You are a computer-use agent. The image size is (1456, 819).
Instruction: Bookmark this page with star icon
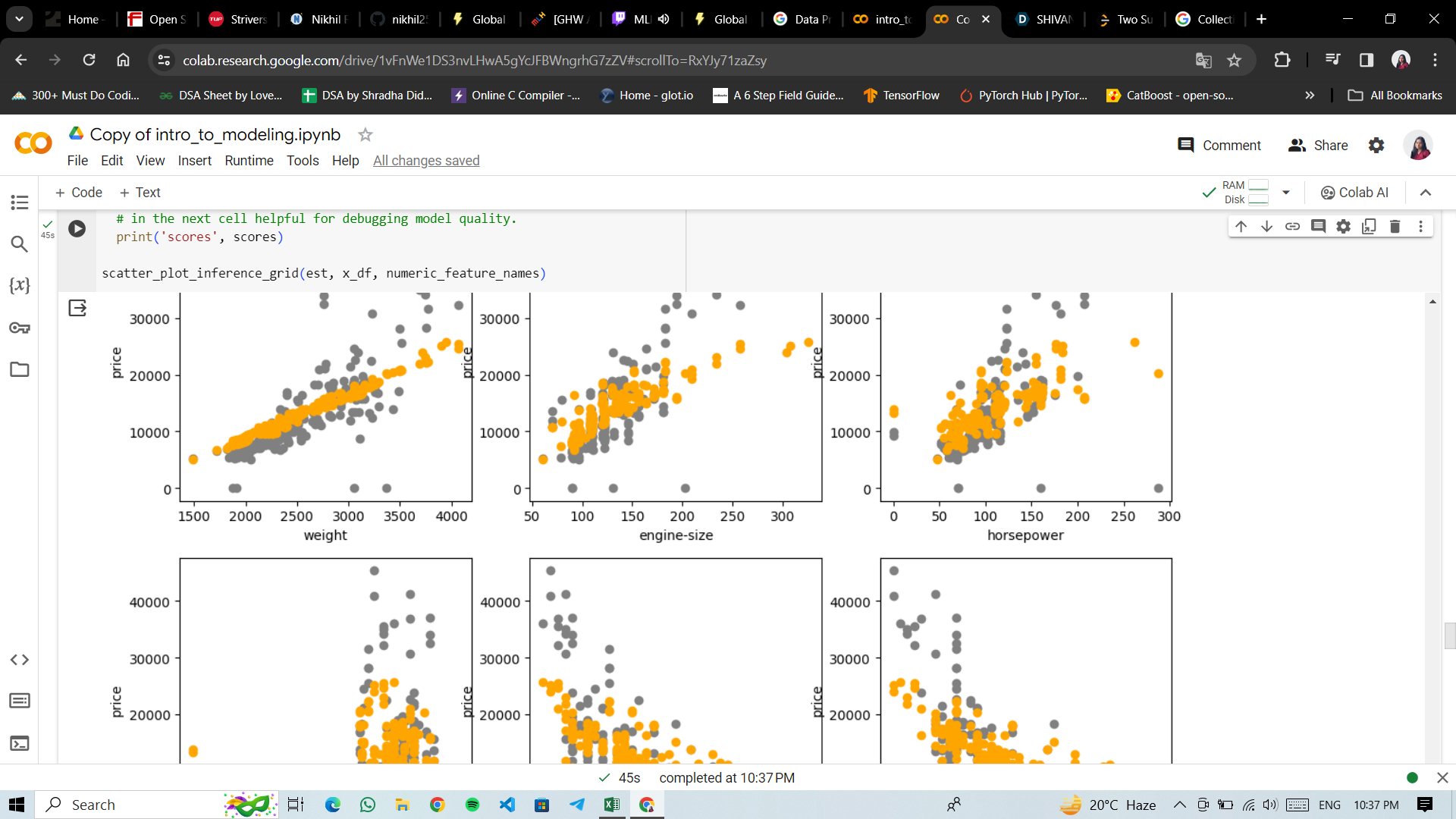(1234, 60)
